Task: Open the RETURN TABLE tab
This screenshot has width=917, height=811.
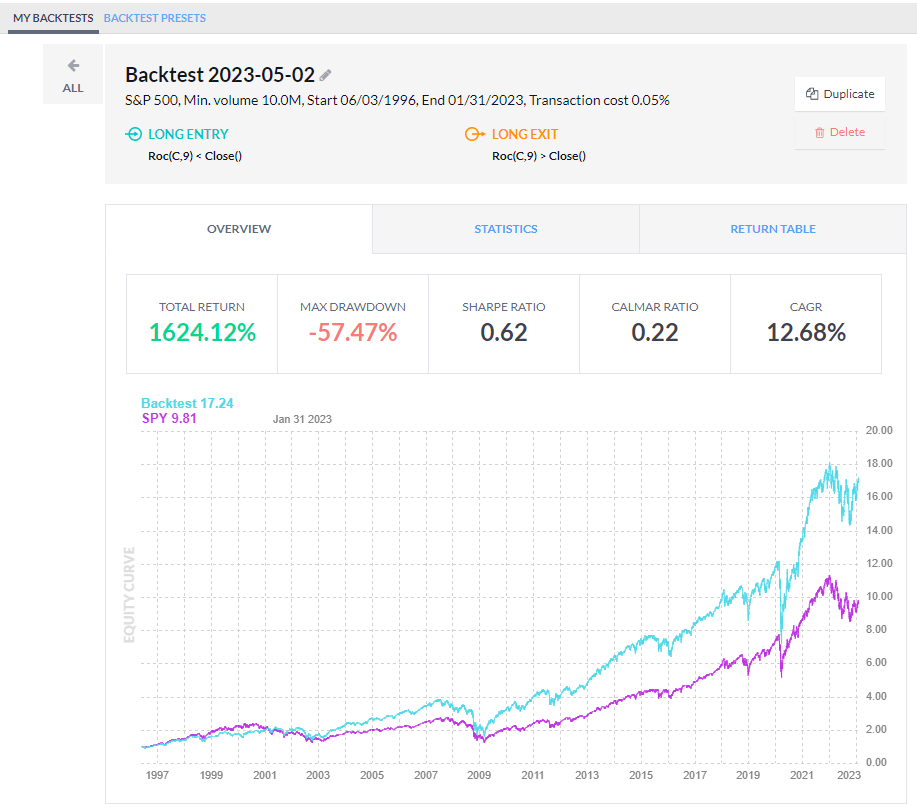Action: tap(772, 229)
